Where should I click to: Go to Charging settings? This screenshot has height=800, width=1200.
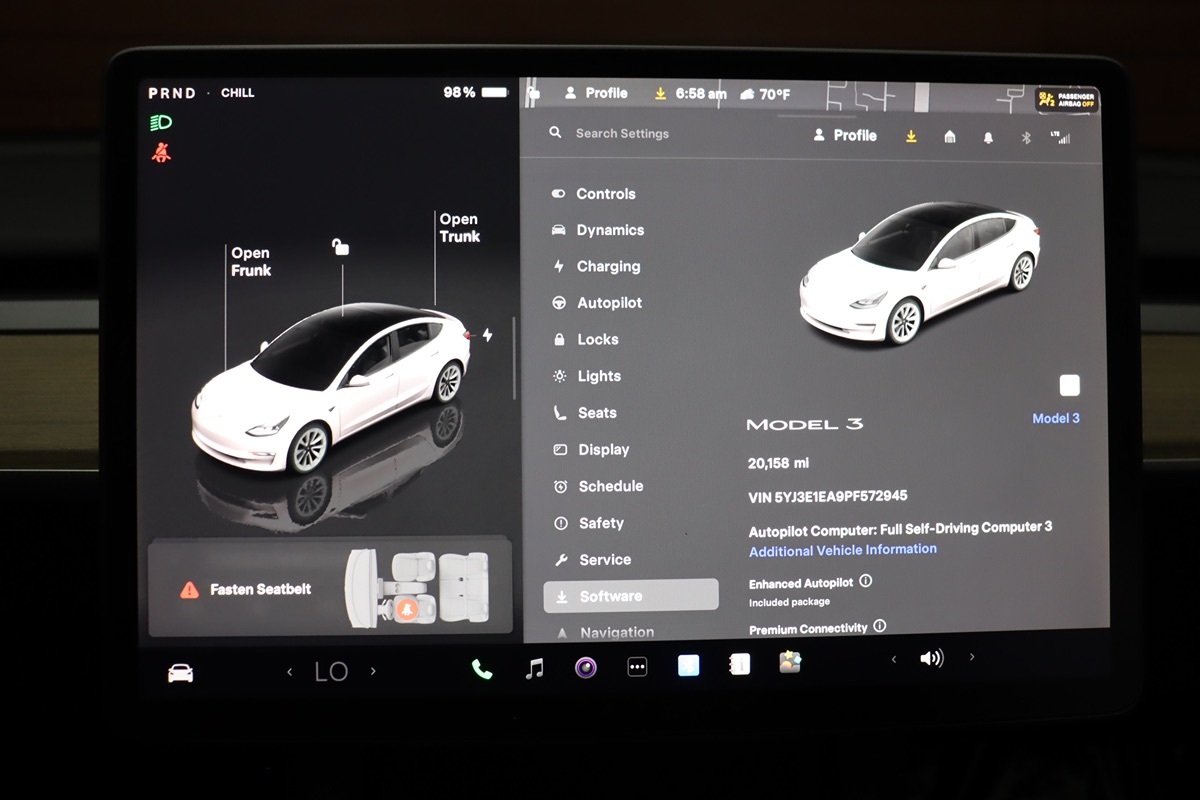click(597, 267)
